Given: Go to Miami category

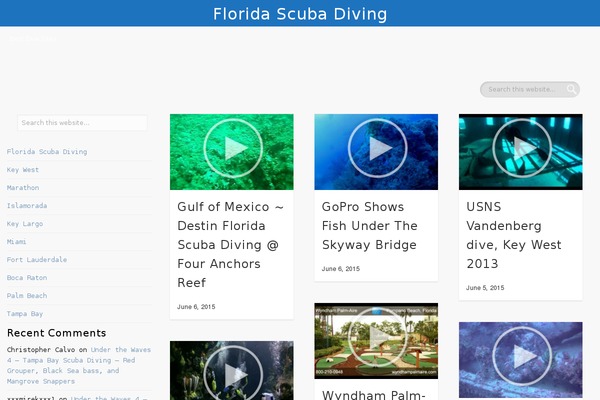Looking at the screenshot, I should (16, 242).
